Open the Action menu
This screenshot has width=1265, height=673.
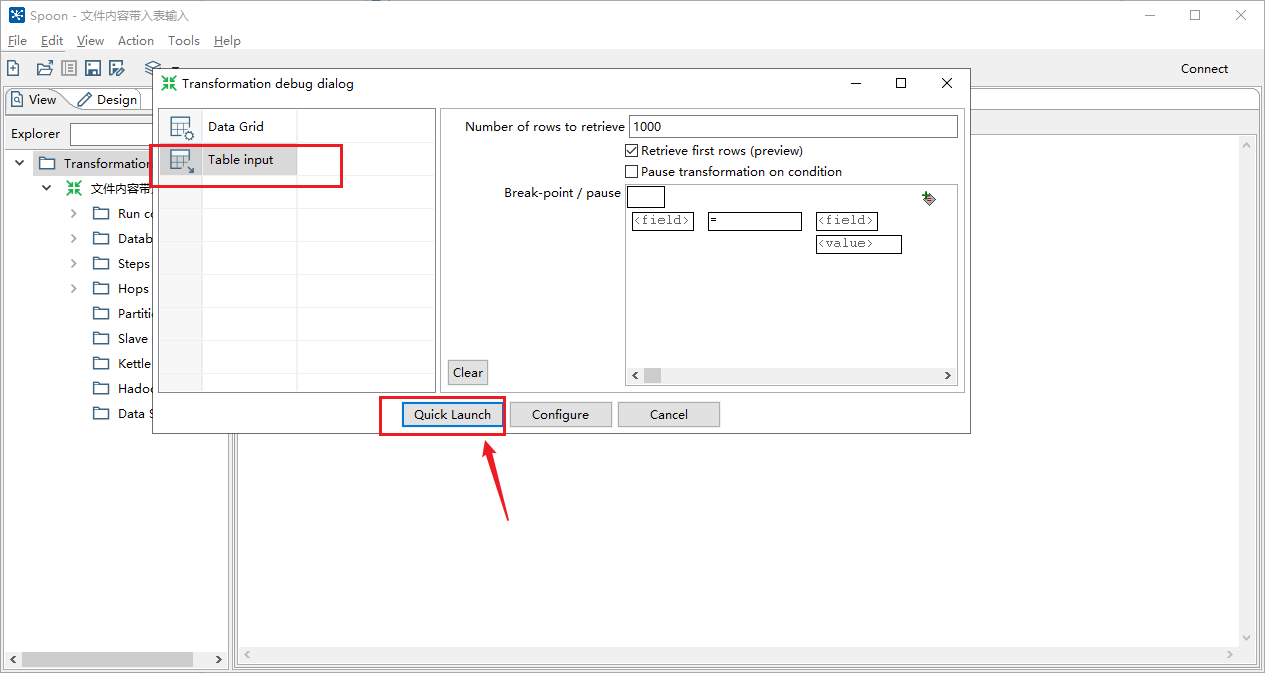(136, 41)
